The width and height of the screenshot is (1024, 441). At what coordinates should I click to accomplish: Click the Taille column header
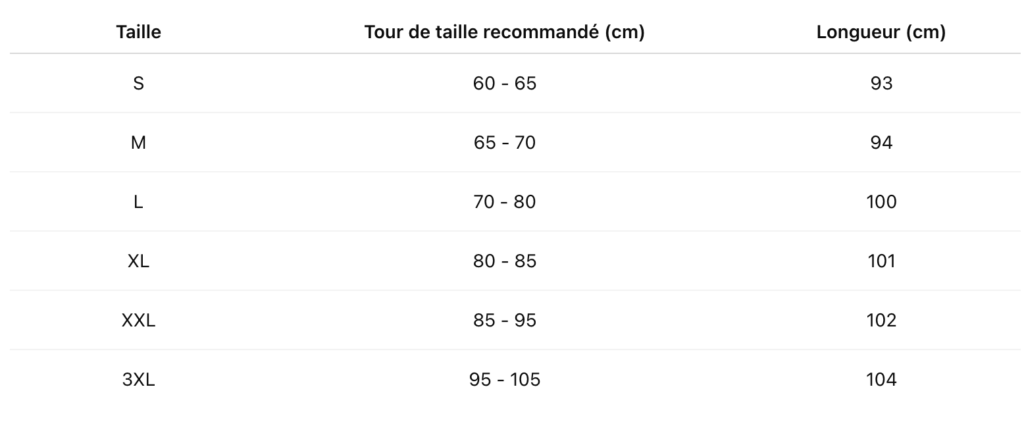(138, 32)
